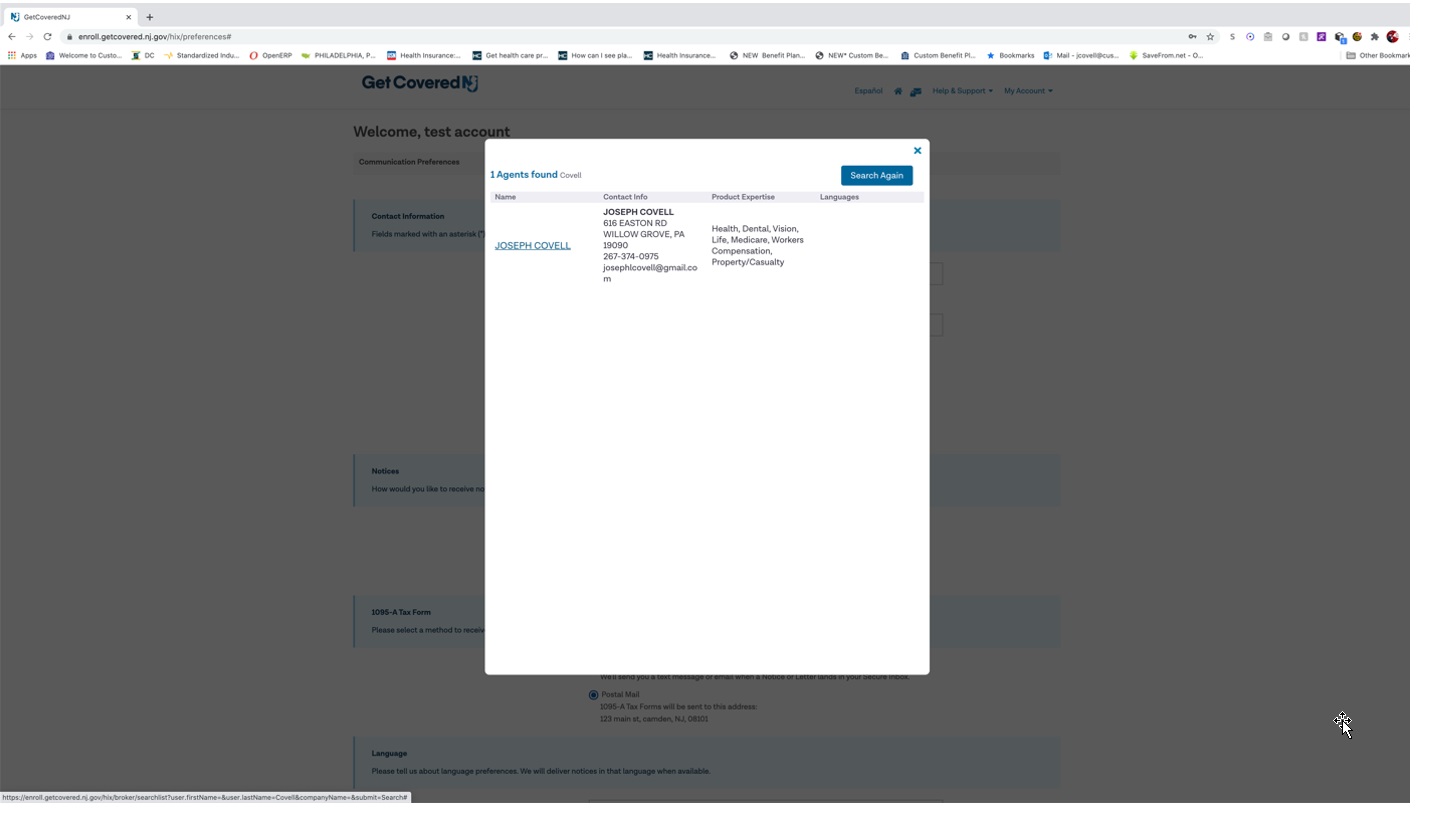Click agent email josephlcovell@gmail.com
The width and height of the screenshot is (1443, 814).
[650, 273]
